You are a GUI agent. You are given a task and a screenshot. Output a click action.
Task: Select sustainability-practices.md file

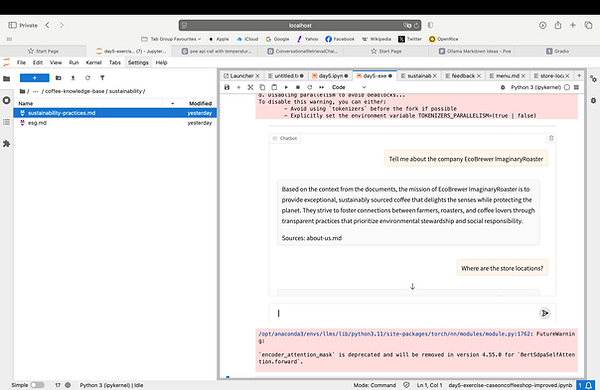click(115, 113)
